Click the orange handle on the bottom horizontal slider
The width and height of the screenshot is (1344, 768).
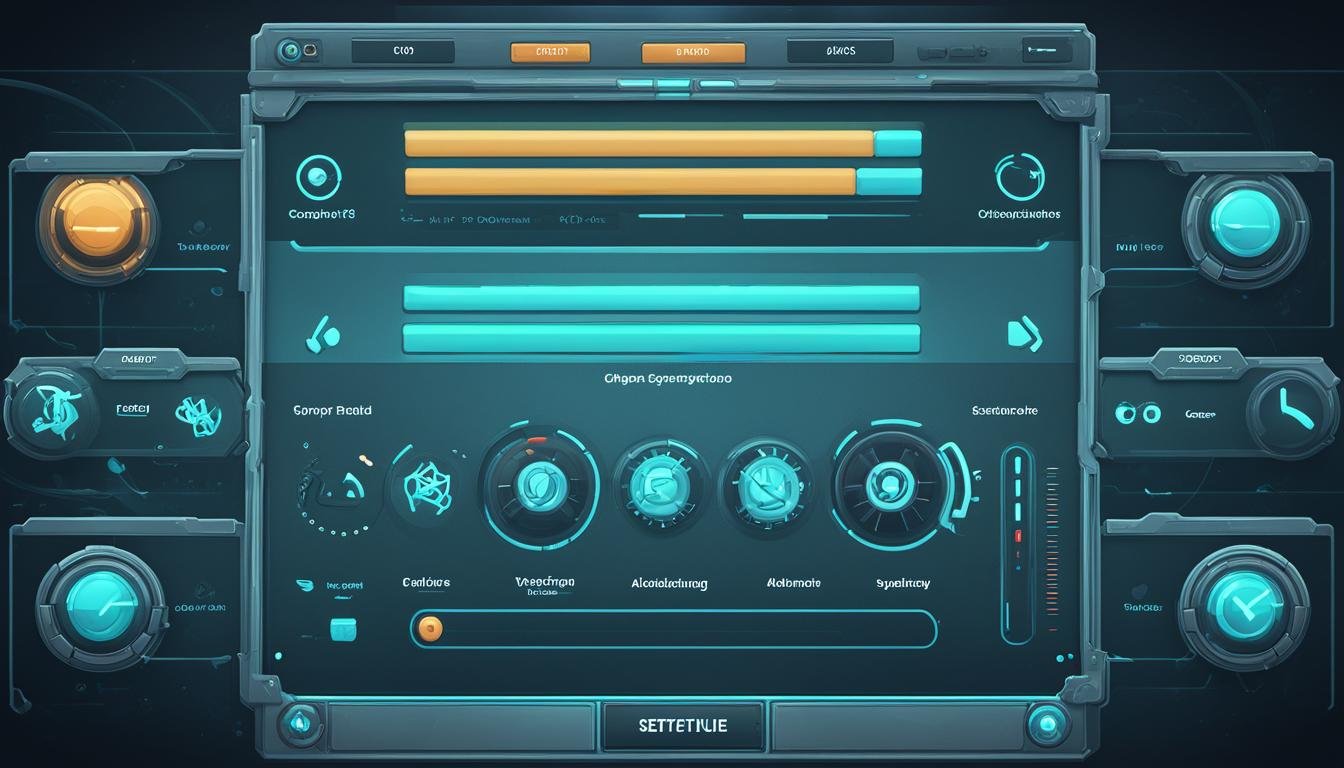[430, 628]
